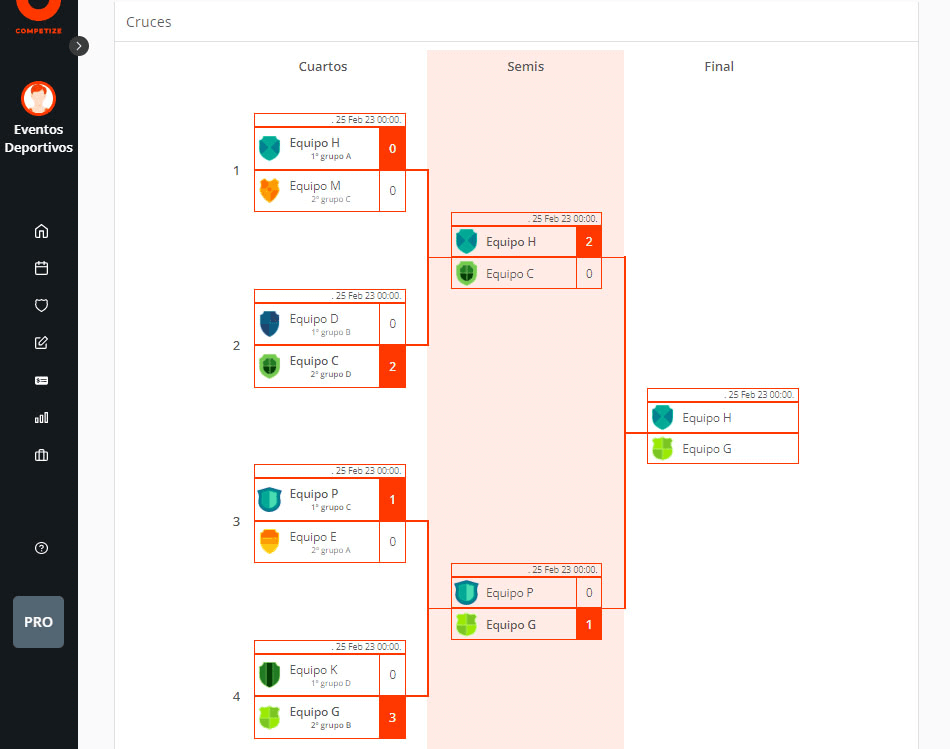The width and height of the screenshot is (950, 749).
Task: Click the PRO button in the sidebar
Action: click(x=38, y=621)
